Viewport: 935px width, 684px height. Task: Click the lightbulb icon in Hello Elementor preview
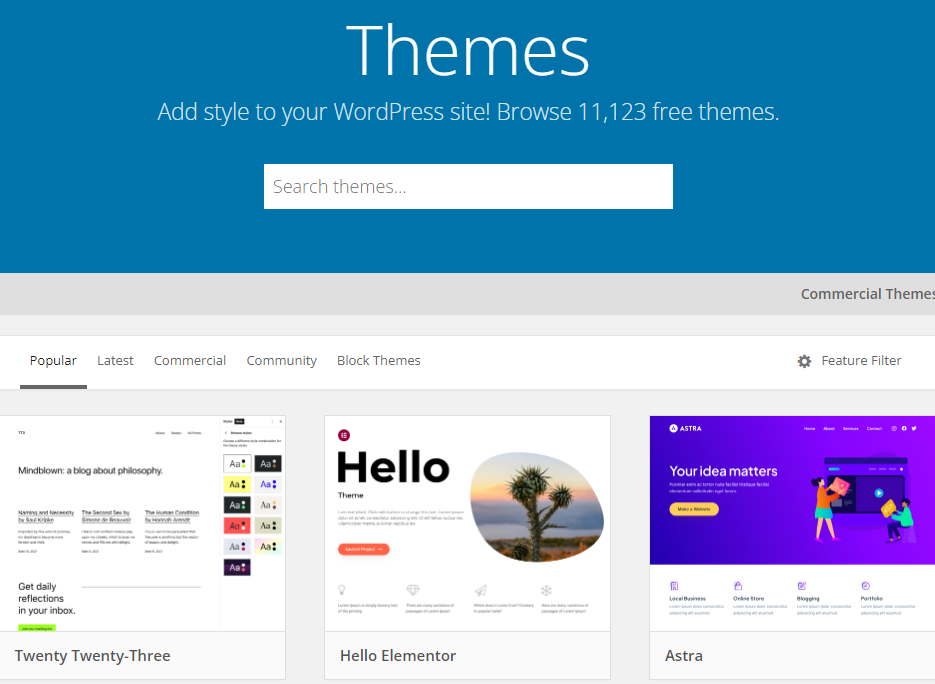[342, 590]
